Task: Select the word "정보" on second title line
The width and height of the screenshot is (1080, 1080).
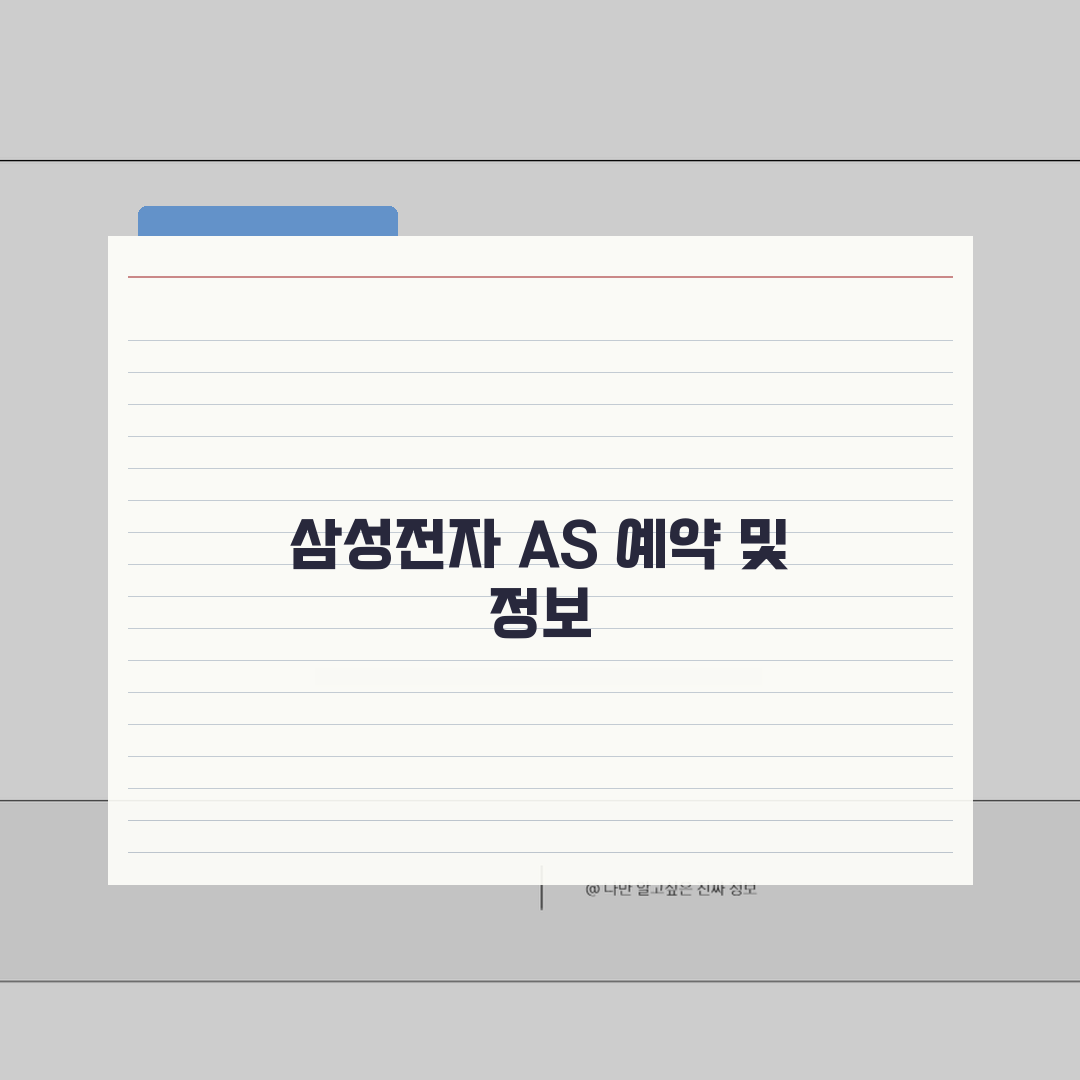Action: pyautogui.click(x=541, y=612)
